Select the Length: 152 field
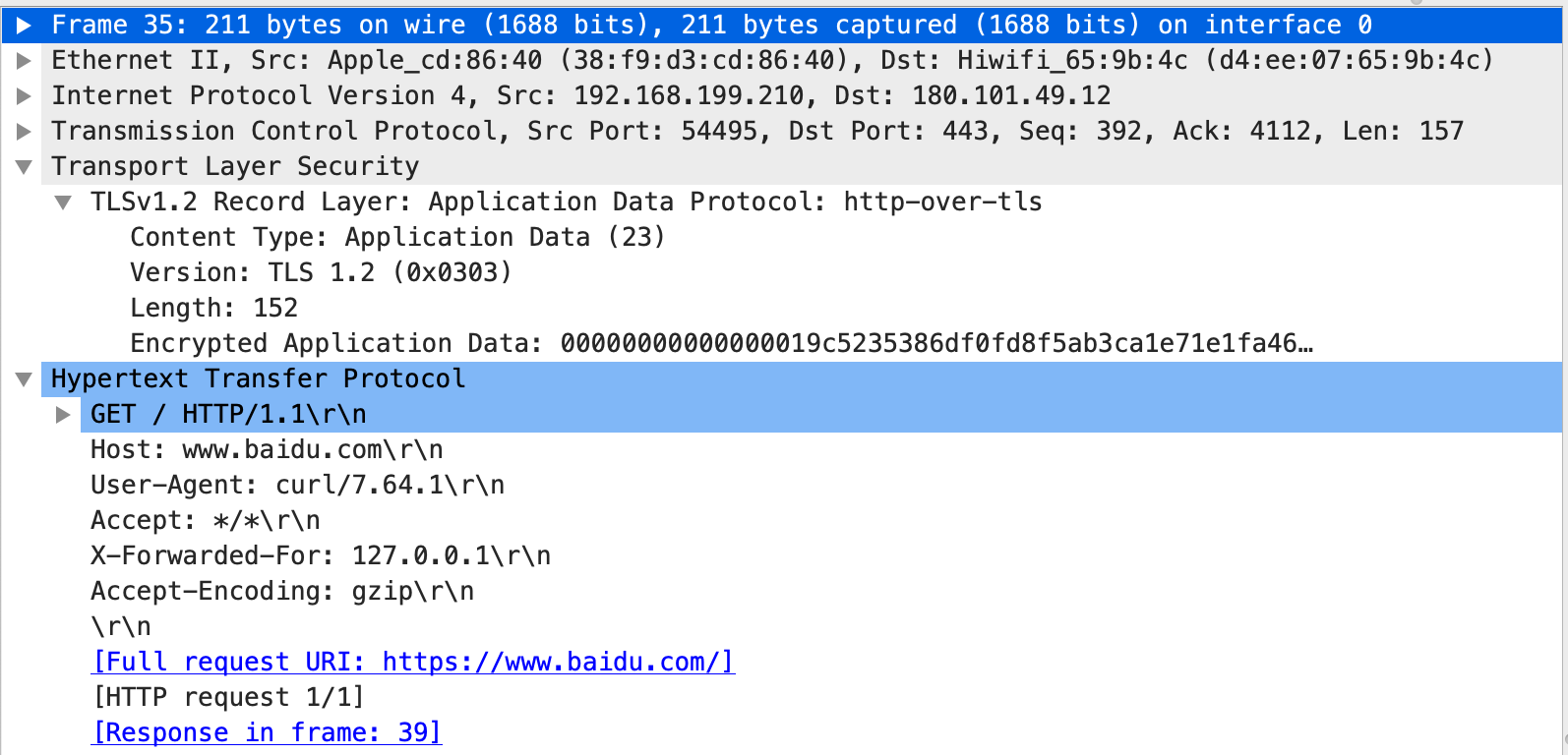1568x755 pixels. (x=213, y=309)
